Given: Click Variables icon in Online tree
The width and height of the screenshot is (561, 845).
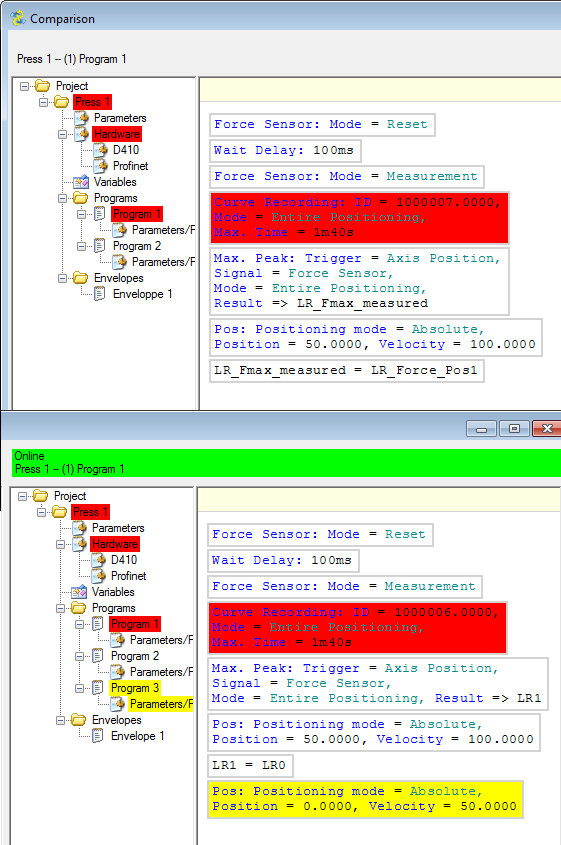Looking at the screenshot, I should [79, 592].
